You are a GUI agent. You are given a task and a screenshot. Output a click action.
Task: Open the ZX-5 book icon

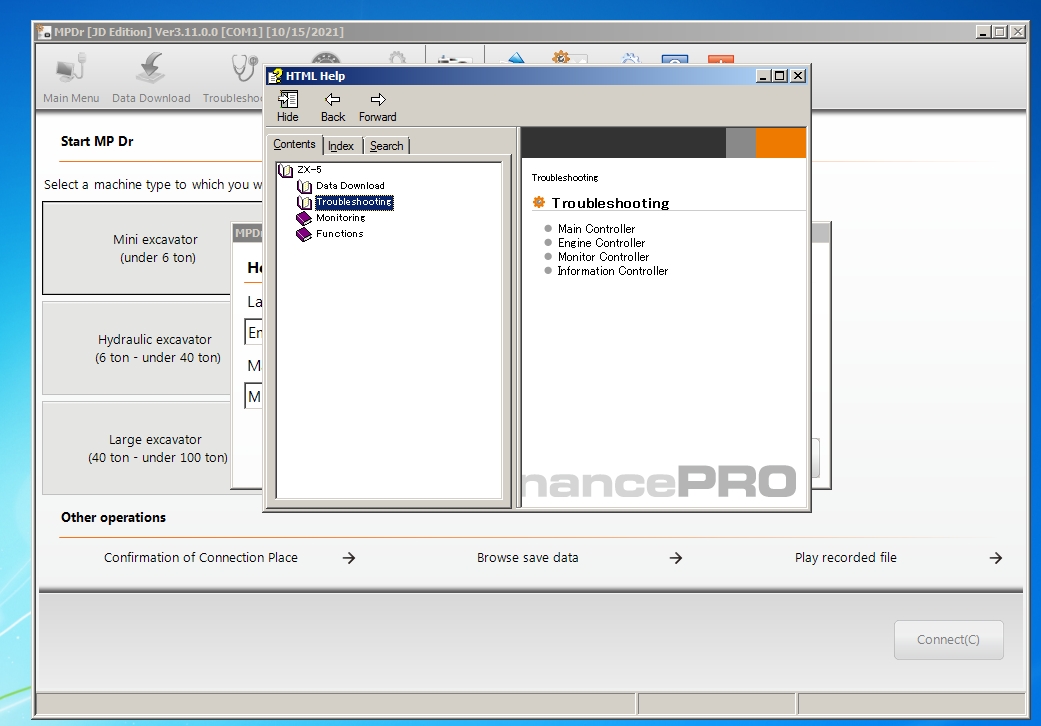(285, 171)
